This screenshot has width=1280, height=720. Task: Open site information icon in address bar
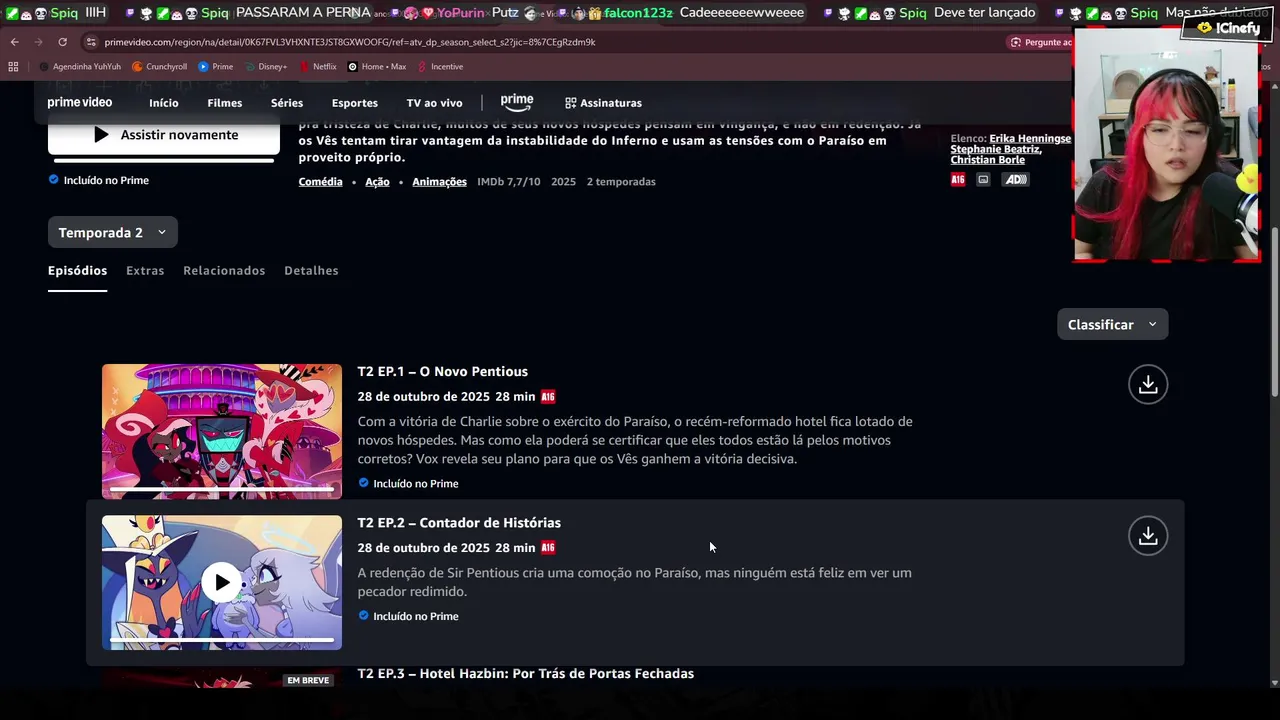click(91, 42)
